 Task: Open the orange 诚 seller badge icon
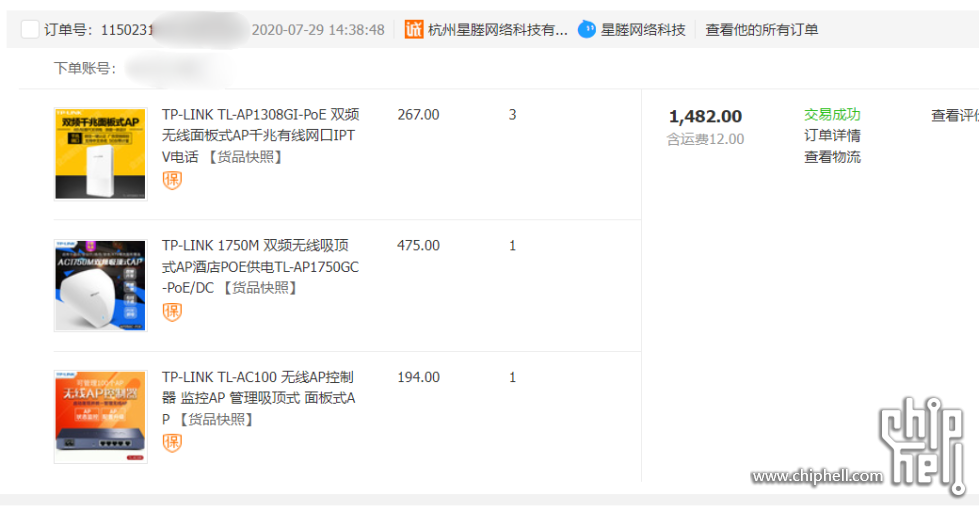(413, 29)
